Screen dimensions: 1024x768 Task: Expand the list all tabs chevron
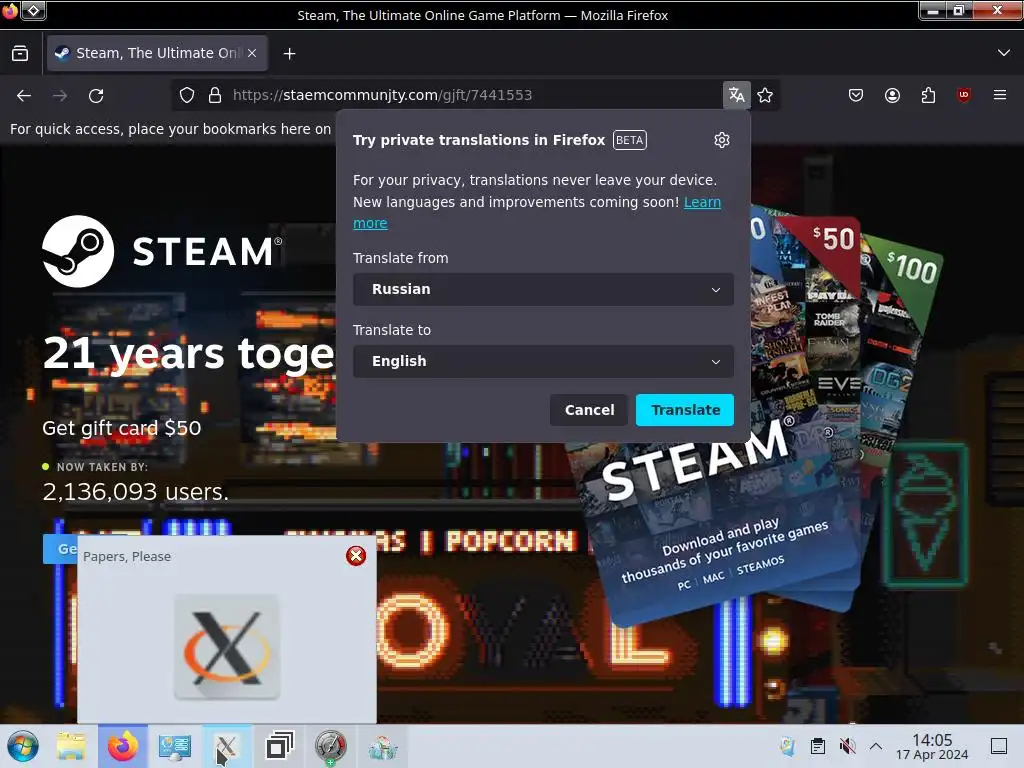(1004, 53)
